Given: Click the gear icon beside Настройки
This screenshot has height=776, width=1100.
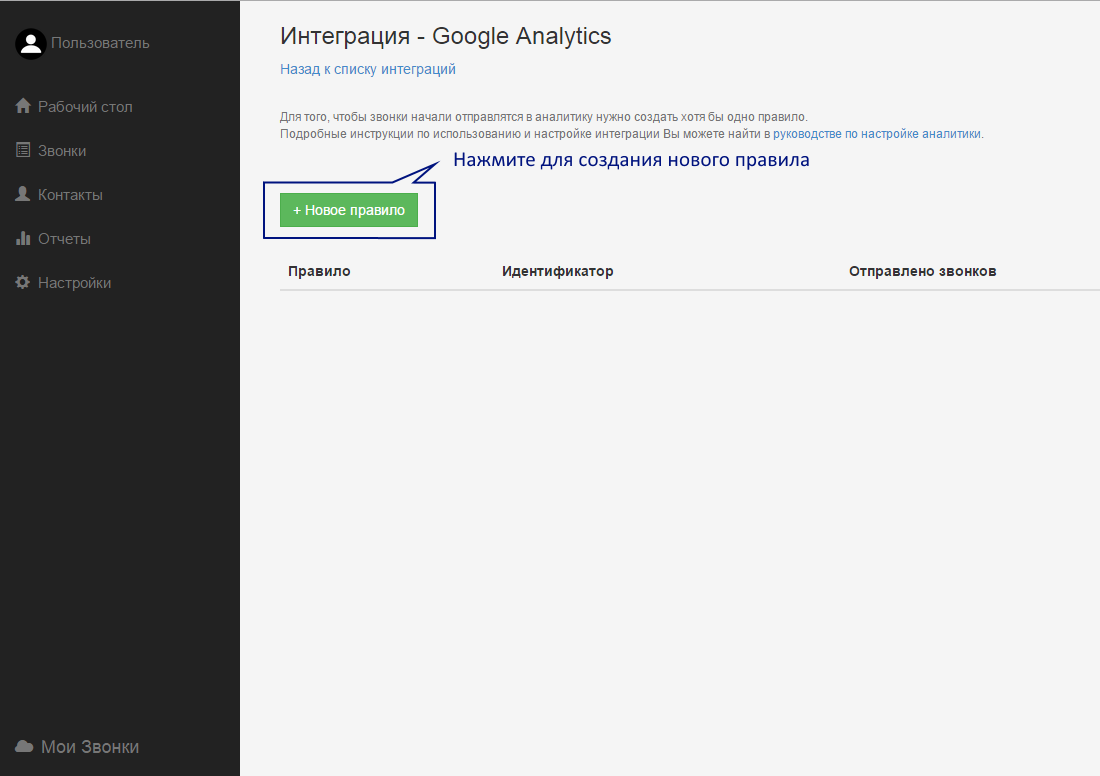Looking at the screenshot, I should click(x=23, y=282).
